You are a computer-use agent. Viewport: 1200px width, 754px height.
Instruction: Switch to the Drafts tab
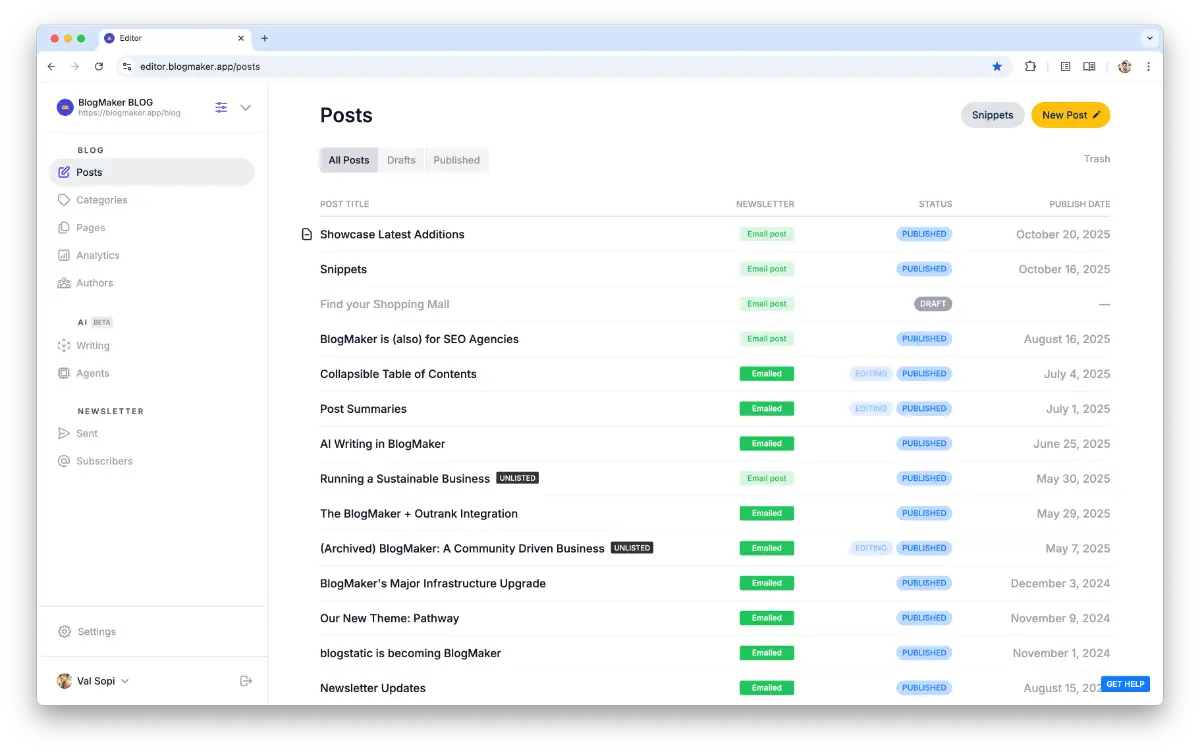401,160
